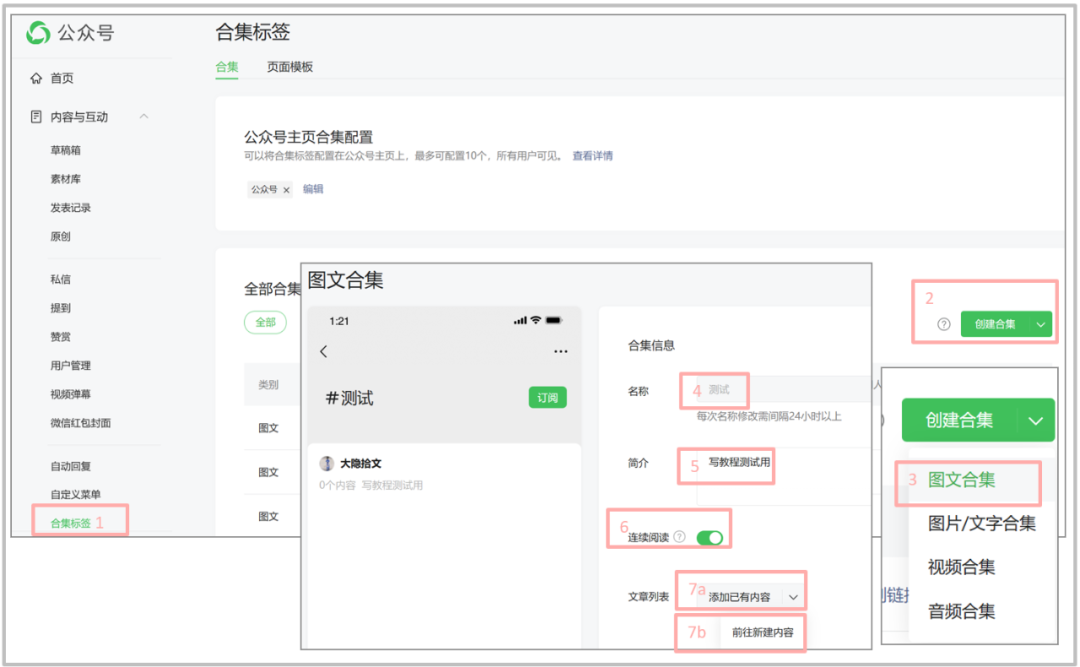Viewport: 1080px width, 667px height.
Task: Tap the three-dot more icon in phone preview
Action: point(560,352)
